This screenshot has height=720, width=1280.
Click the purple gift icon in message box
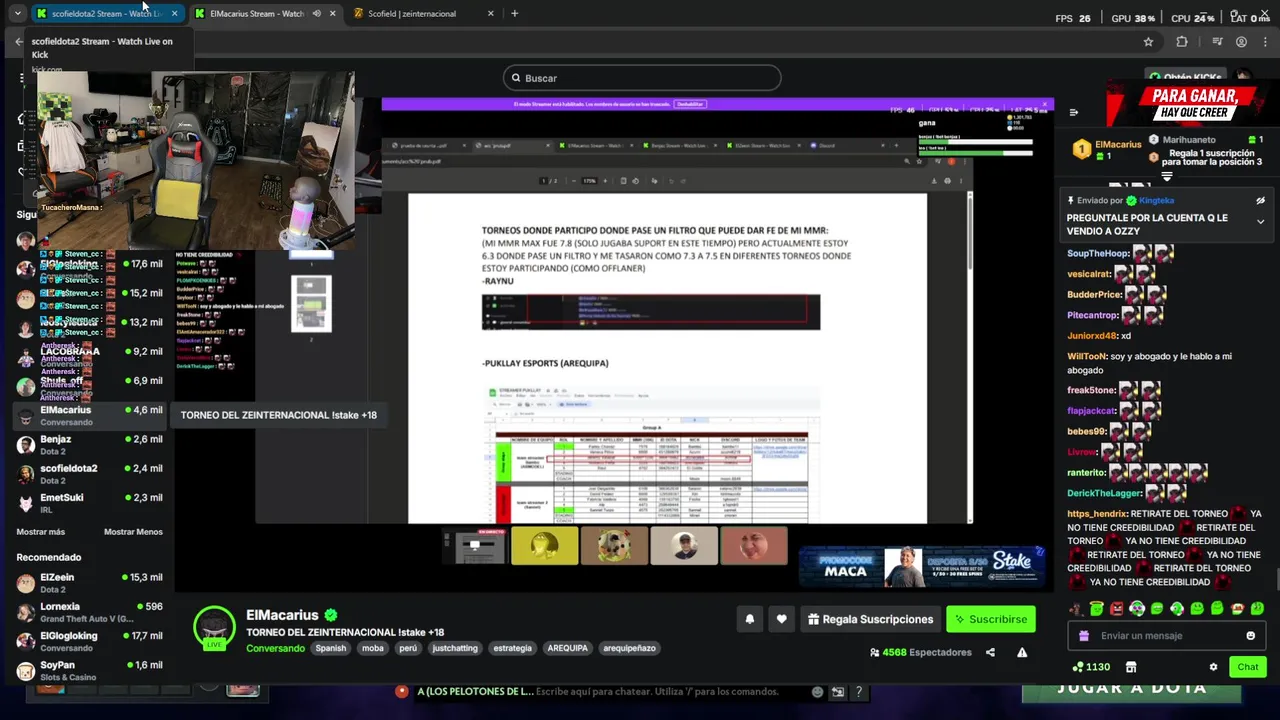[x=1084, y=636]
